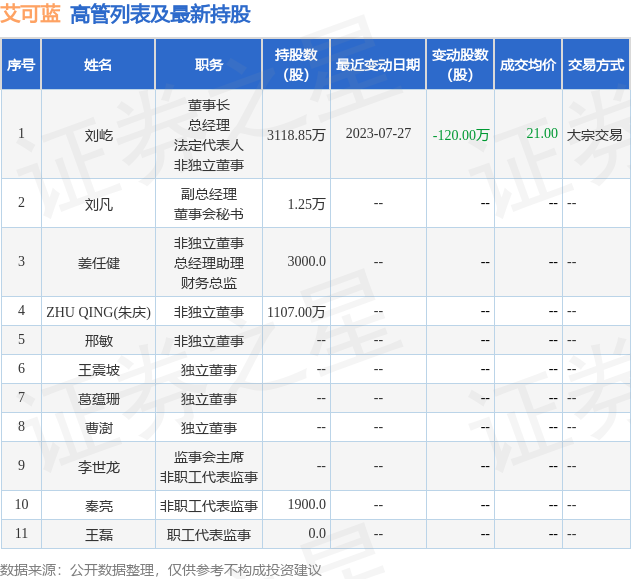Click 独立董事 in 葛蕴珊's row

(208, 399)
